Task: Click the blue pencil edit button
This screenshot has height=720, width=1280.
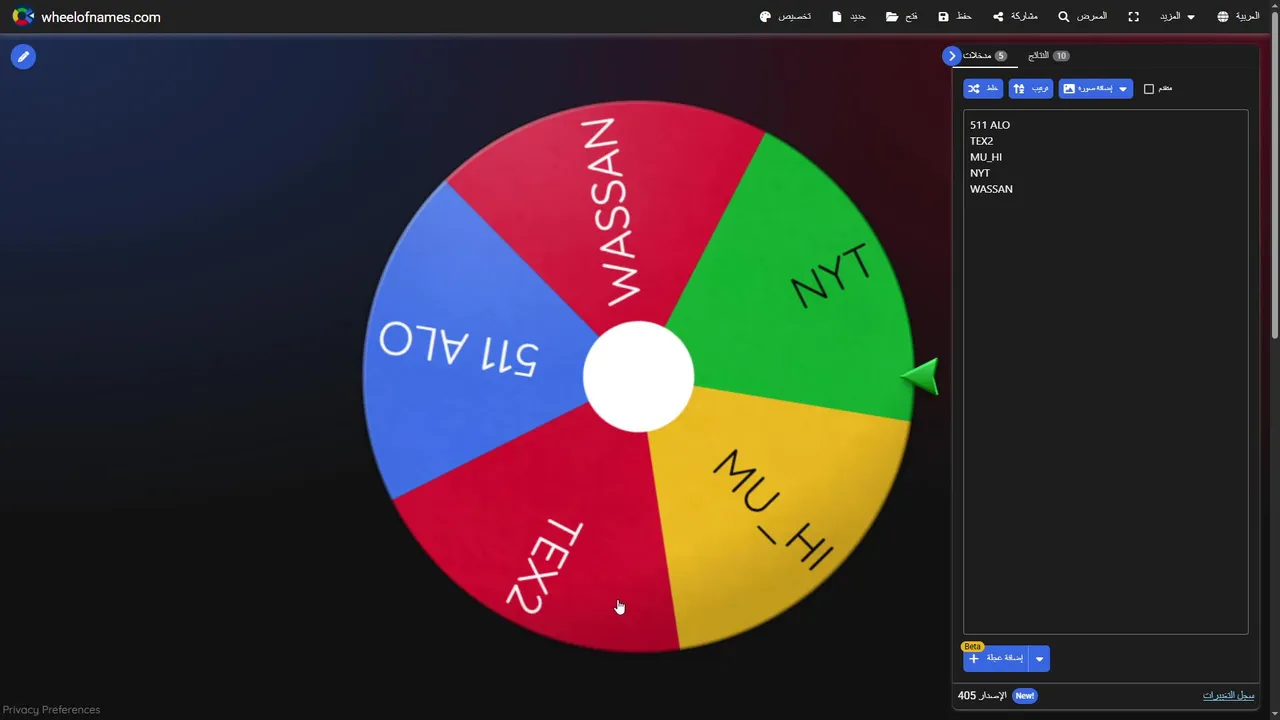Action: [23, 57]
